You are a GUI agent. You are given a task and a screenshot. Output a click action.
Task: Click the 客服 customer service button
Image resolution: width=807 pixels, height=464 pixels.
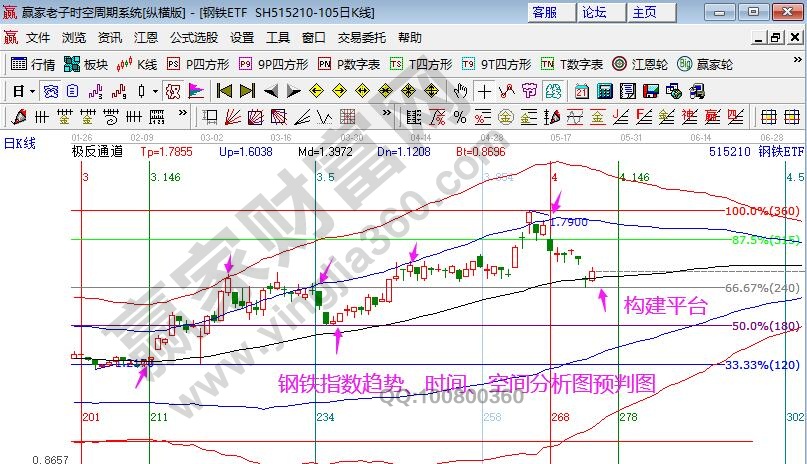click(544, 12)
